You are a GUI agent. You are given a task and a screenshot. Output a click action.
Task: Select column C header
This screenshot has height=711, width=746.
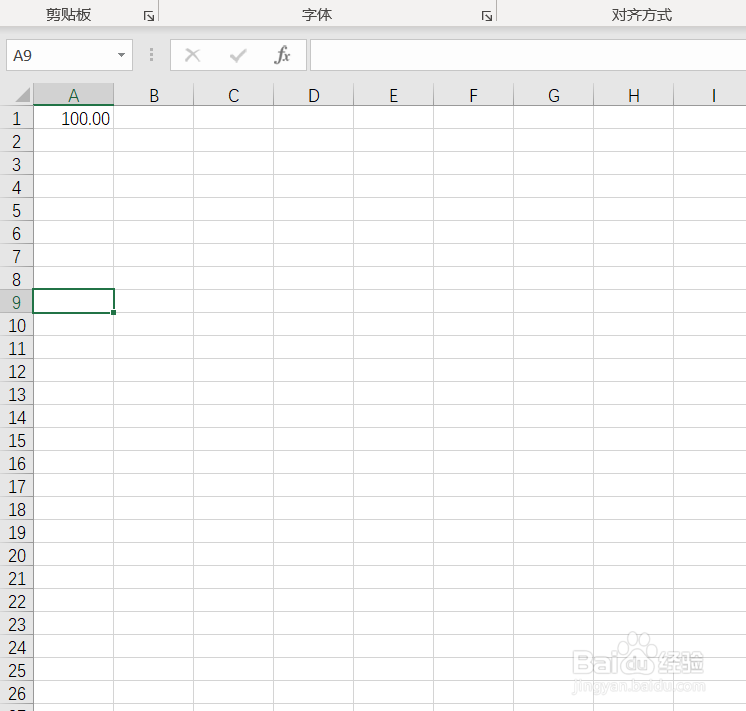[x=233, y=95]
